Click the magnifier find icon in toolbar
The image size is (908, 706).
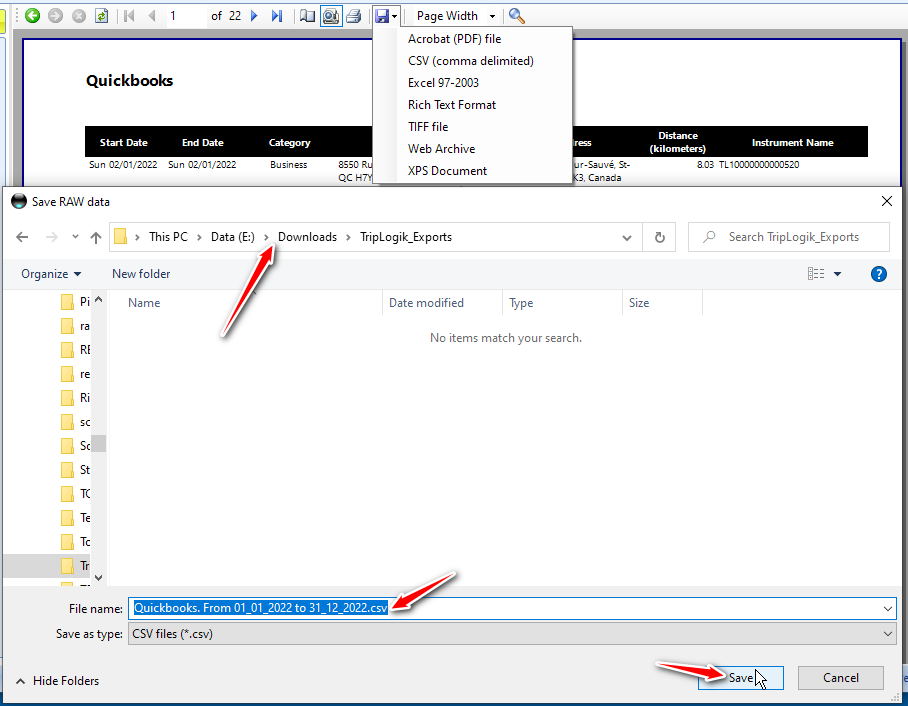coord(517,16)
